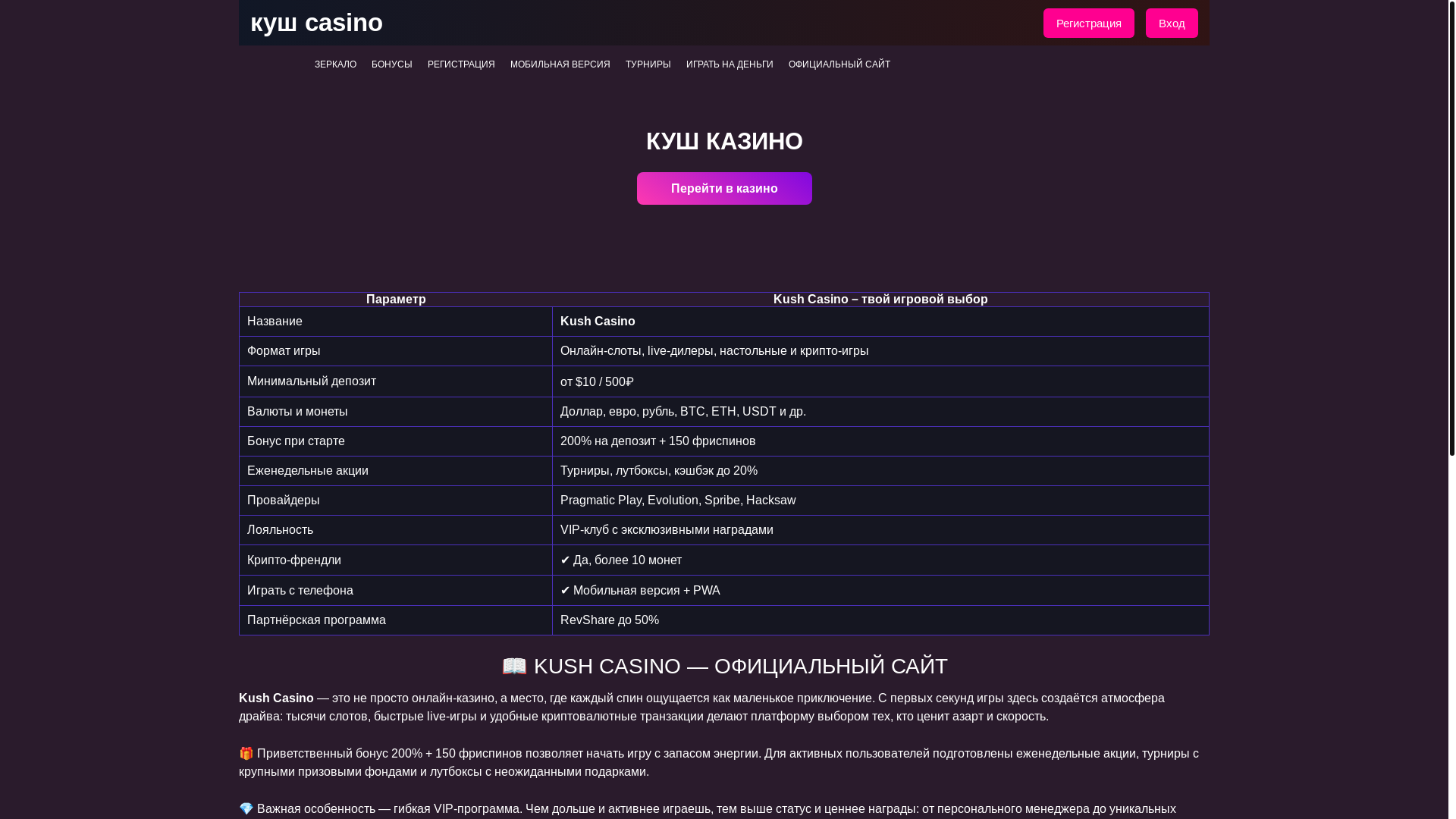1456x819 pixels.
Task: Click the Турниры, лутбоксы, кэшбэк value
Action: (880, 471)
